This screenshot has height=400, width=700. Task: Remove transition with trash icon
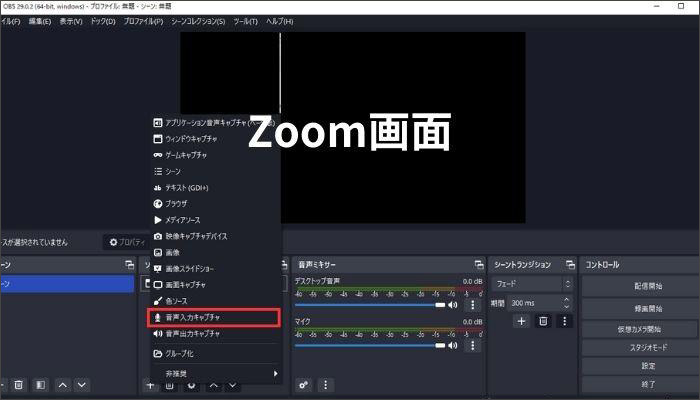pyautogui.click(x=543, y=321)
